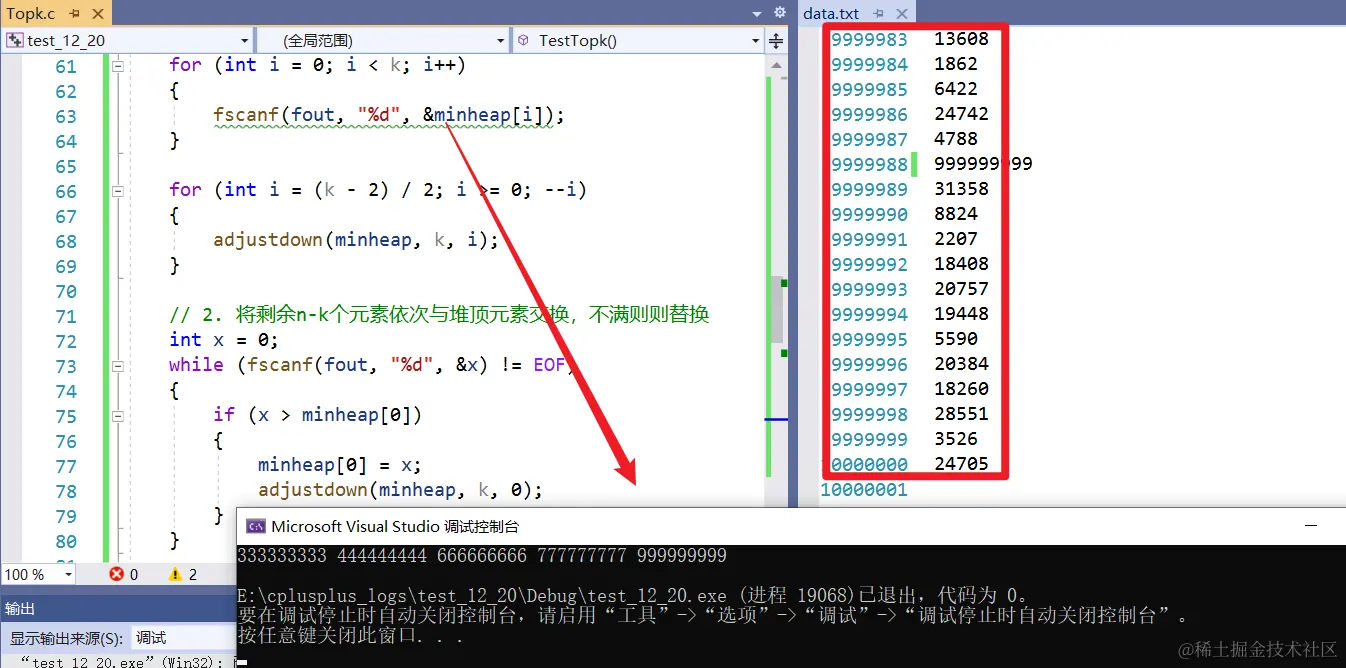
Task: Open the 全局范围 scope dropdown
Action: pyautogui.click(x=501, y=41)
